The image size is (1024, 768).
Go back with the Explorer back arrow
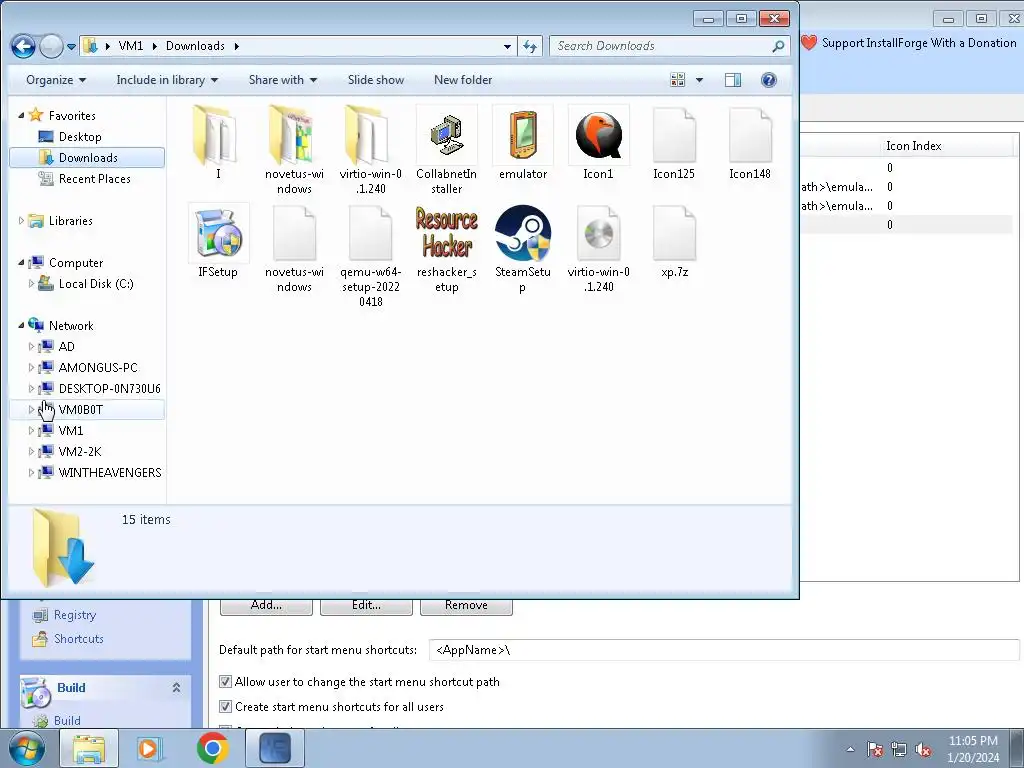click(x=24, y=46)
